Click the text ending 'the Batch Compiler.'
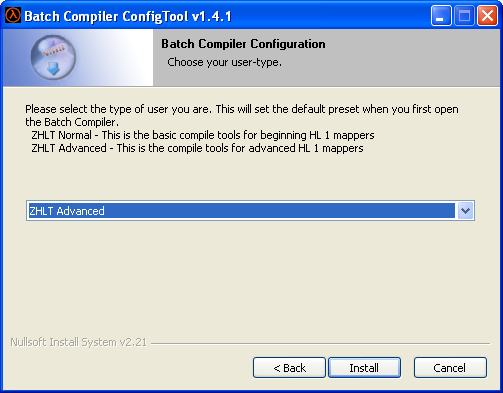 tap(72, 122)
